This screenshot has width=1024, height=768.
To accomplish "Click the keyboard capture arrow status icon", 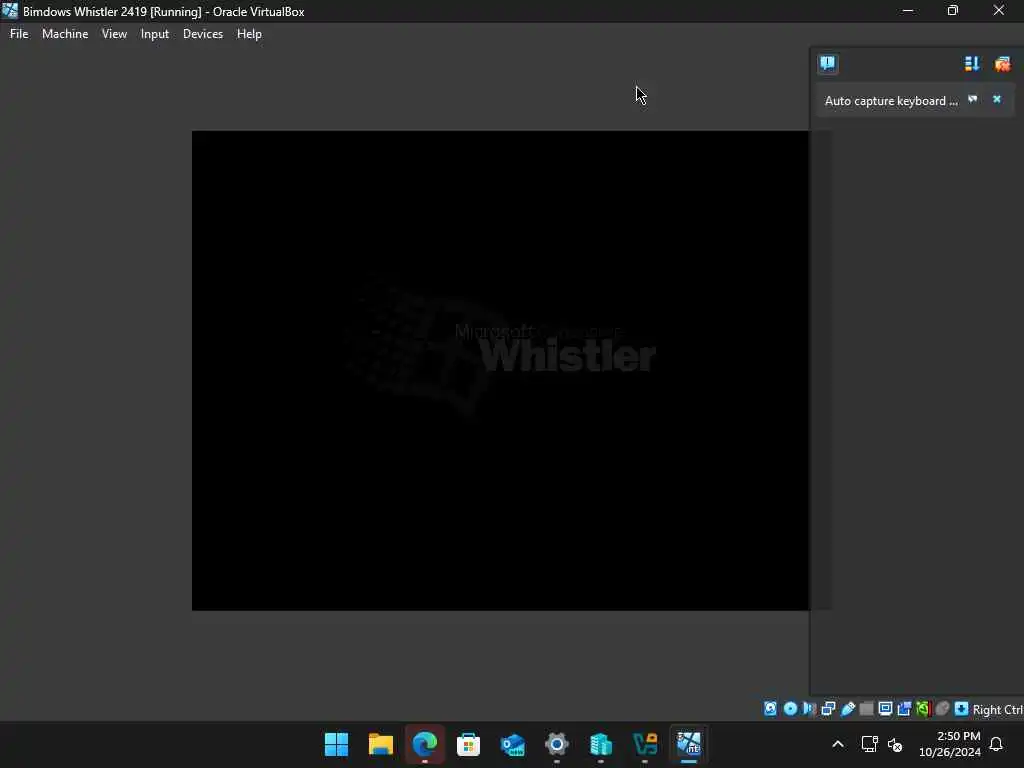I will click(961, 709).
